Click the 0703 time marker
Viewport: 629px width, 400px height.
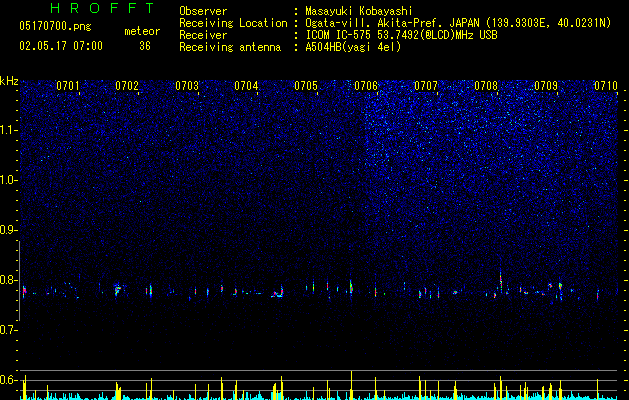(187, 86)
